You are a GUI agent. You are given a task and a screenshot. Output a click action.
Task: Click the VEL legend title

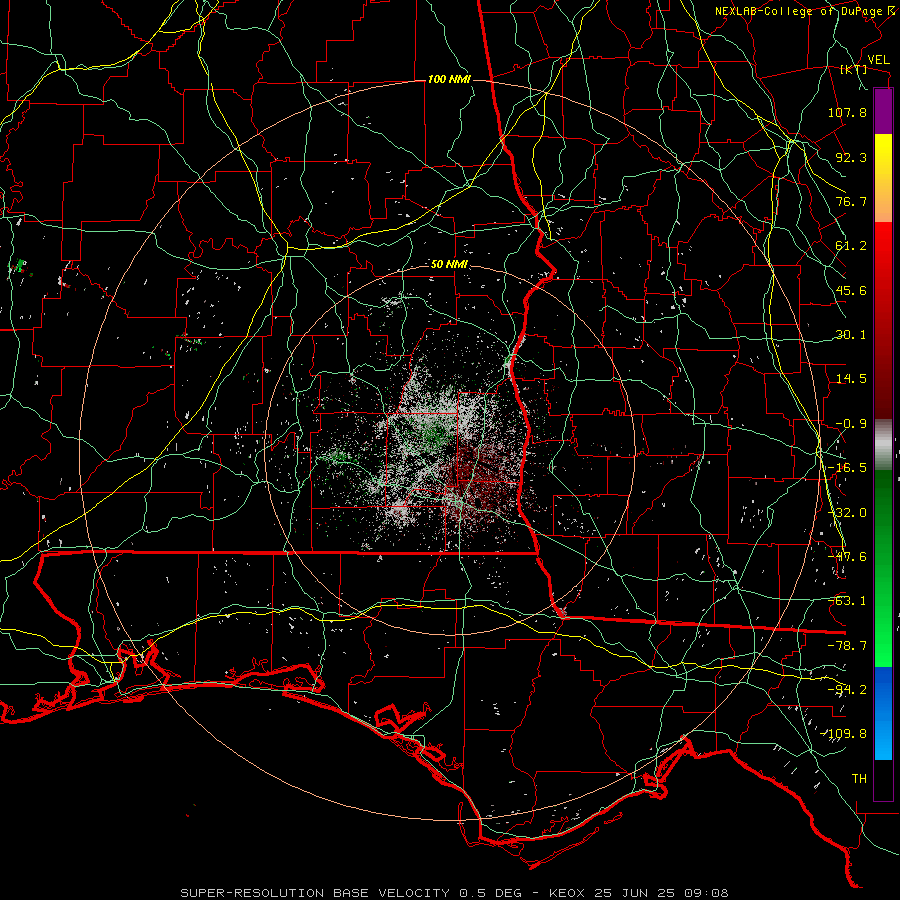(x=878, y=60)
